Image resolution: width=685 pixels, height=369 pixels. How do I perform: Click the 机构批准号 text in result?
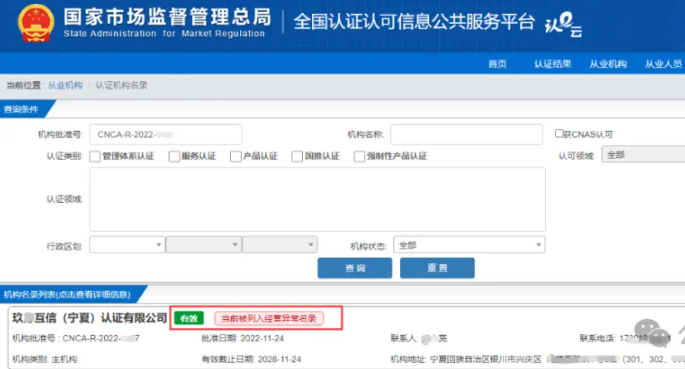pyautogui.click(x=76, y=338)
